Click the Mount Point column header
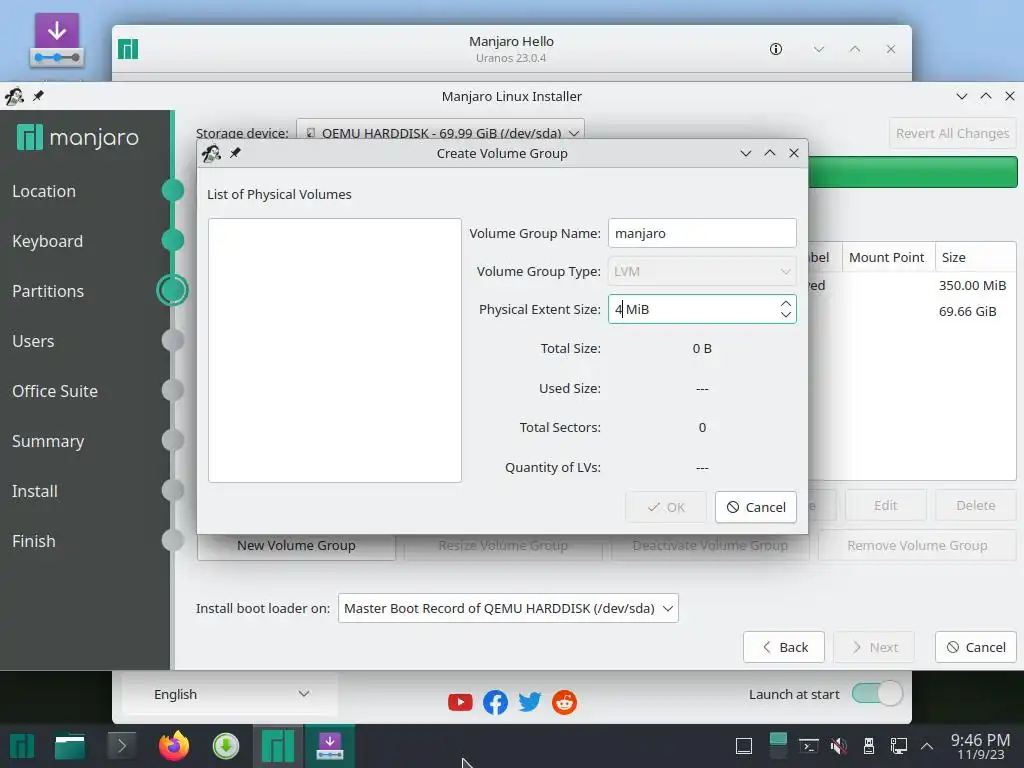The height and width of the screenshot is (768, 1024). coord(887,257)
